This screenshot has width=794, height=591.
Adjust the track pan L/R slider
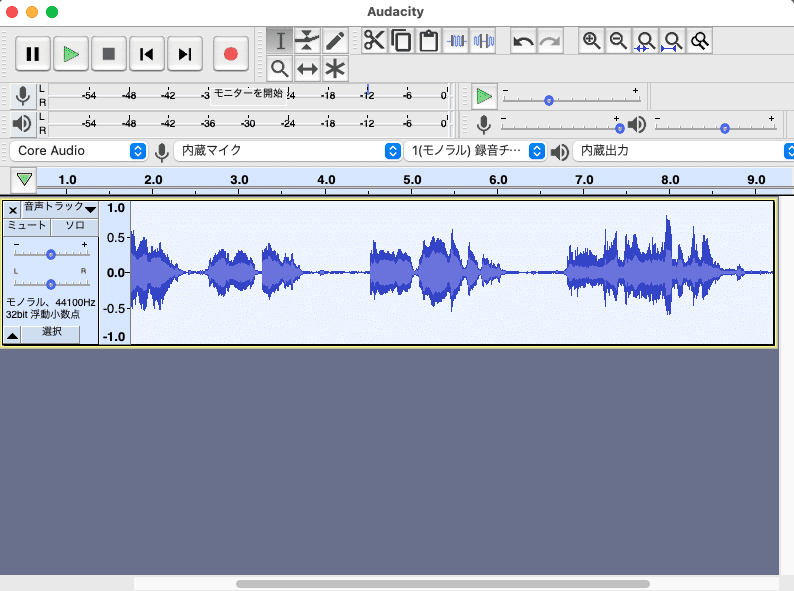click(51, 285)
